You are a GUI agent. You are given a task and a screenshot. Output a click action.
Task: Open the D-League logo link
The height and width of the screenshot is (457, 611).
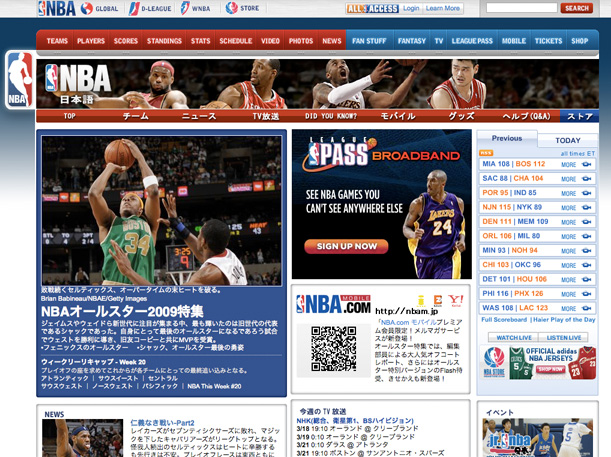150,8
